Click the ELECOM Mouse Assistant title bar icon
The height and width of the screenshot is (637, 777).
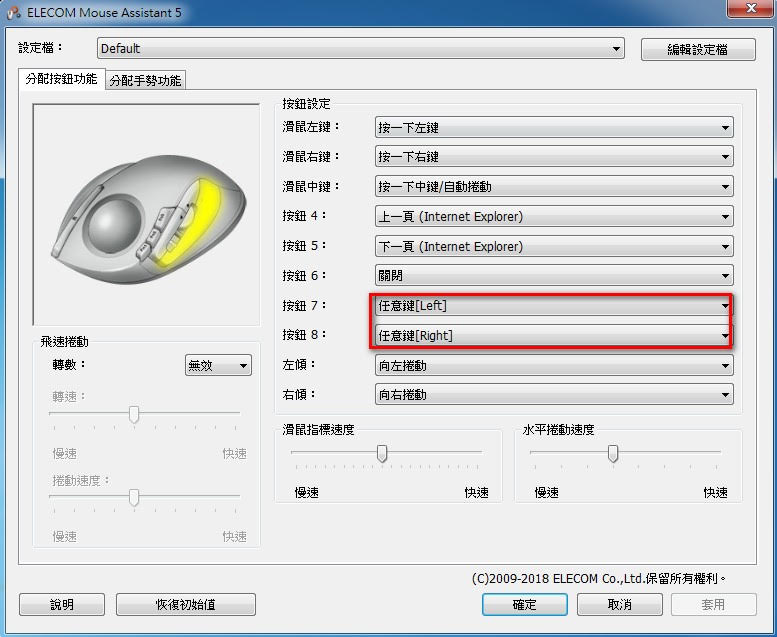[x=14, y=12]
